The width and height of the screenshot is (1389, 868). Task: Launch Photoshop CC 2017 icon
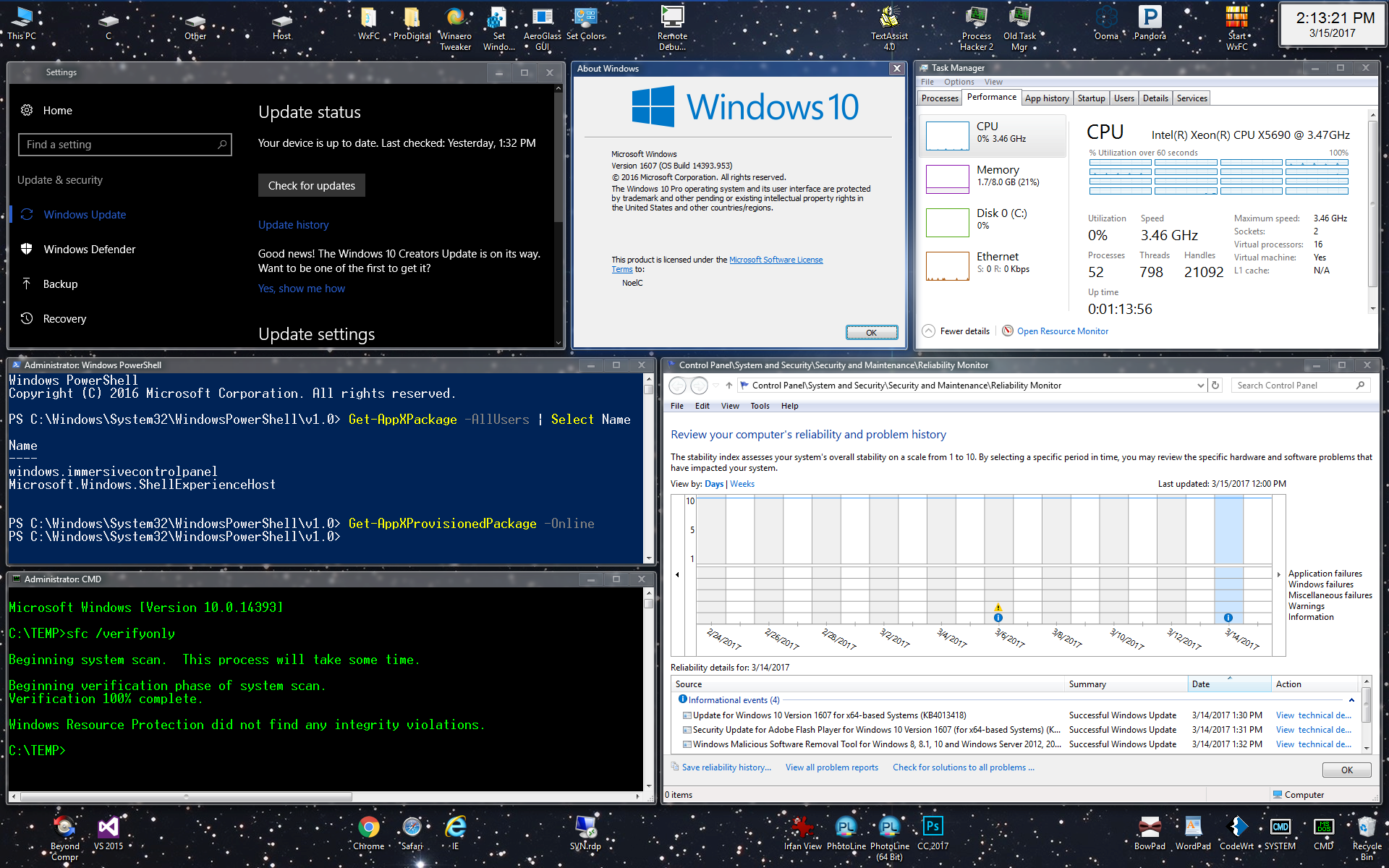[x=933, y=833]
